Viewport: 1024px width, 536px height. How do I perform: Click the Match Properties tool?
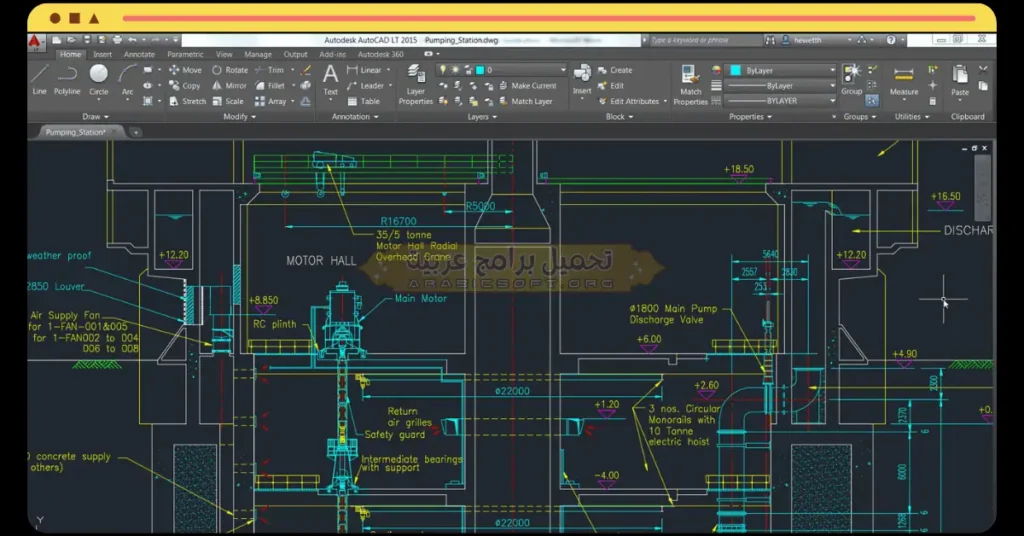(690, 85)
